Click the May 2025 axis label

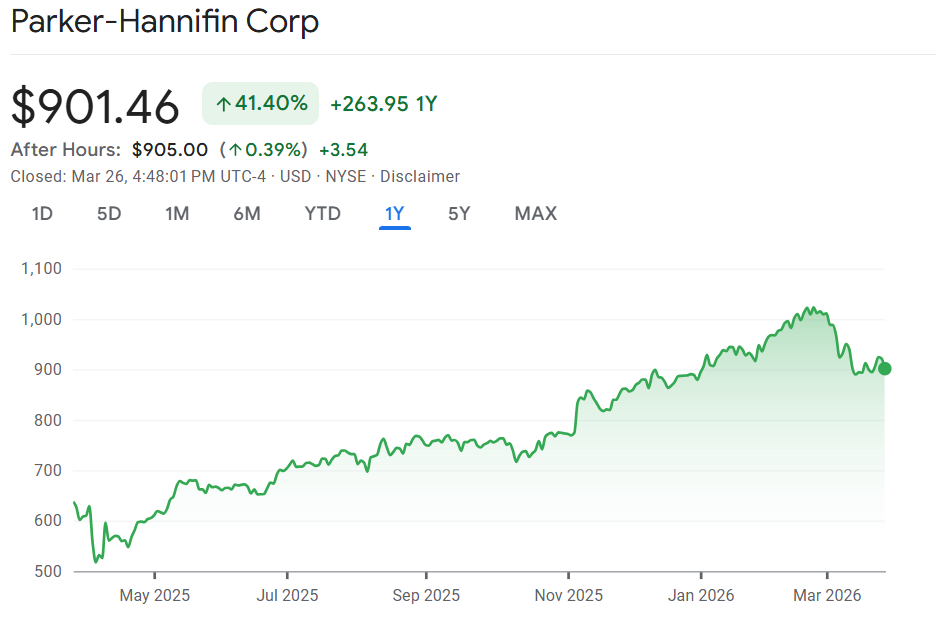[155, 595]
